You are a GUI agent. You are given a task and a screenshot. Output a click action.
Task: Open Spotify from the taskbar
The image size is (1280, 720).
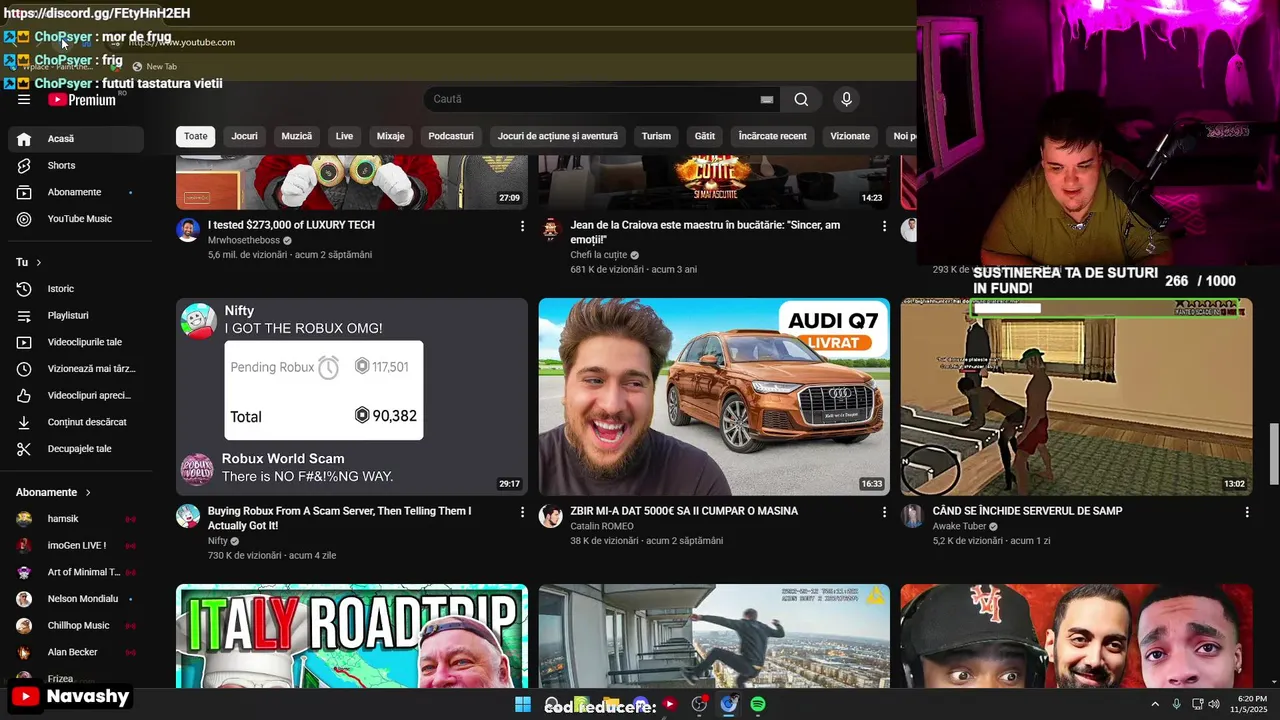tap(758, 704)
